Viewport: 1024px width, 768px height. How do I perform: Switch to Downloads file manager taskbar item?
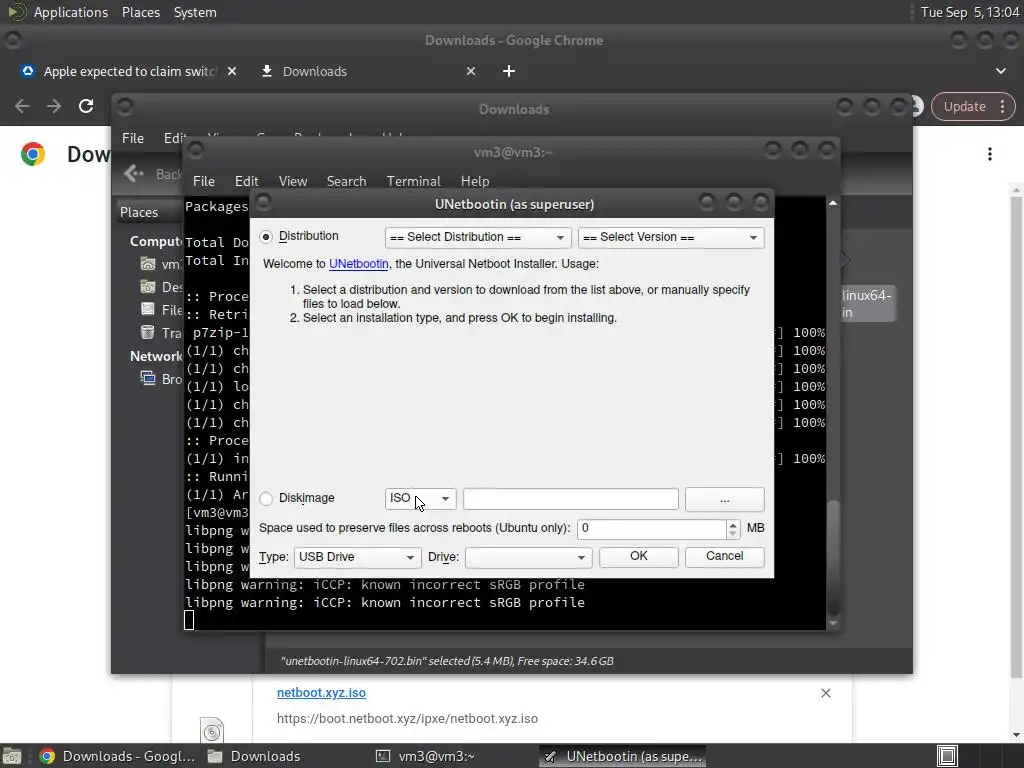click(253, 756)
